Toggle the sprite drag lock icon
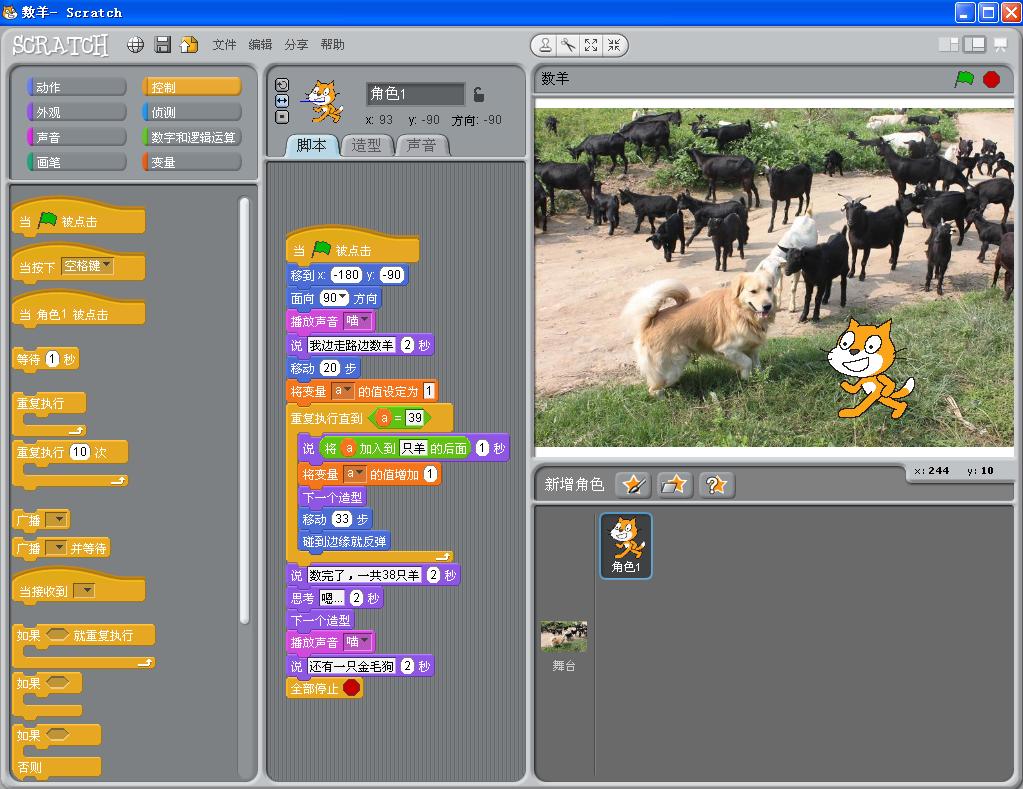The height and width of the screenshot is (789, 1023). click(x=479, y=94)
